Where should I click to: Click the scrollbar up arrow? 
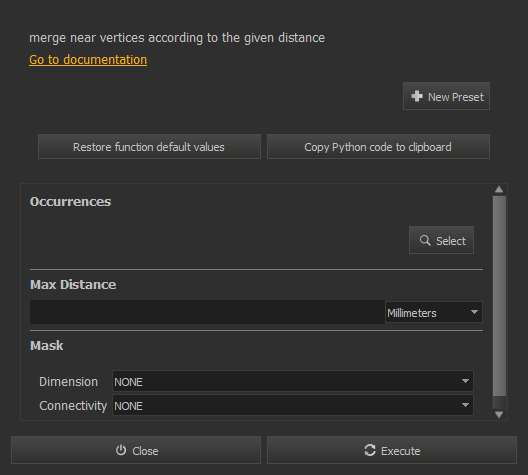(499, 190)
